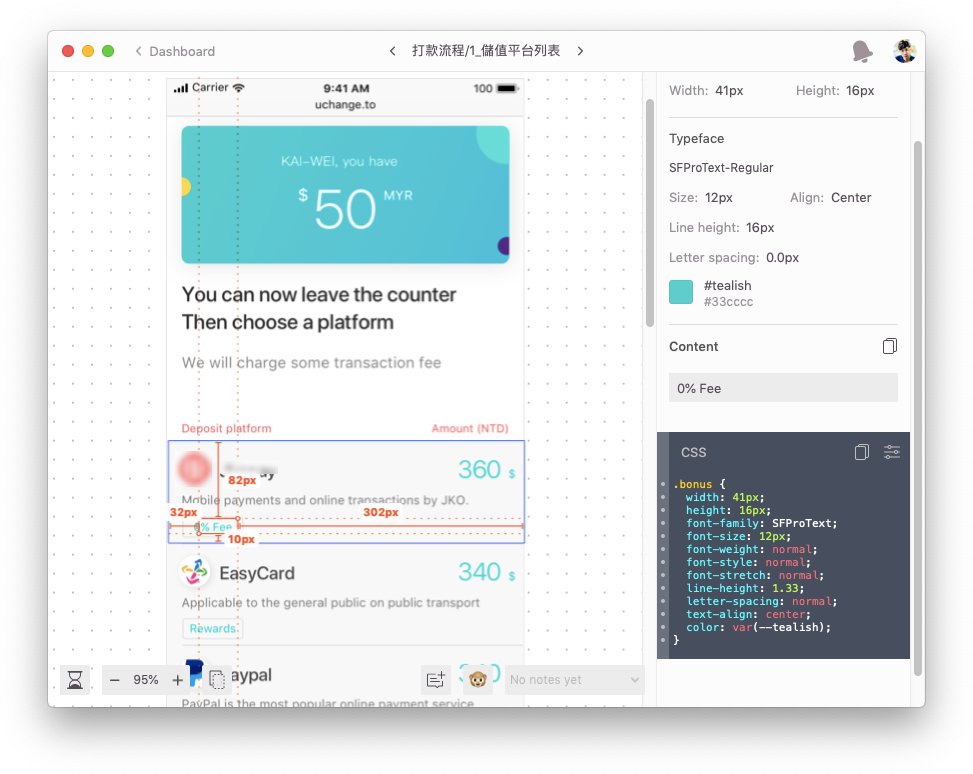This screenshot has height=774, width=973.
Task: Select the EasyCard logo icon
Action: (x=195, y=572)
